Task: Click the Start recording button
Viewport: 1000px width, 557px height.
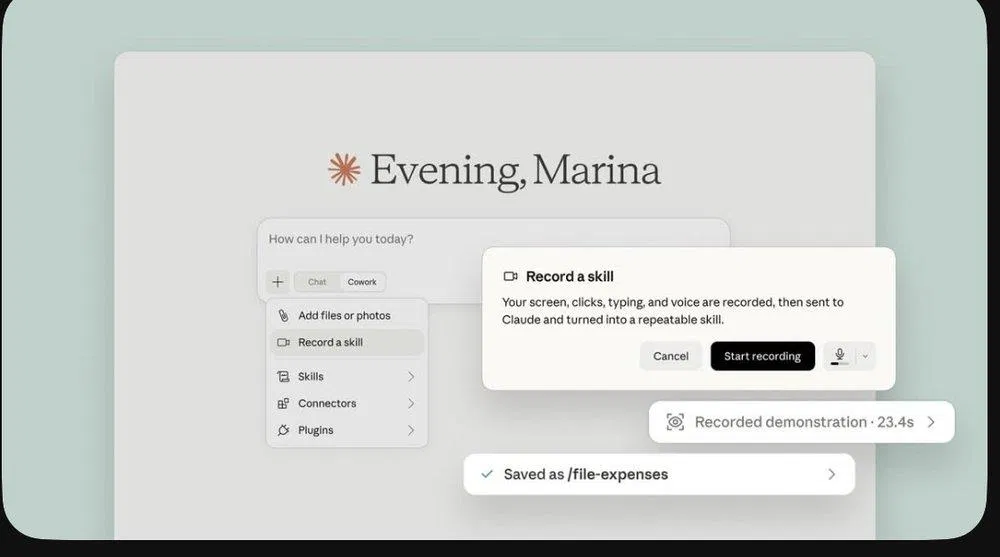Action: click(762, 356)
